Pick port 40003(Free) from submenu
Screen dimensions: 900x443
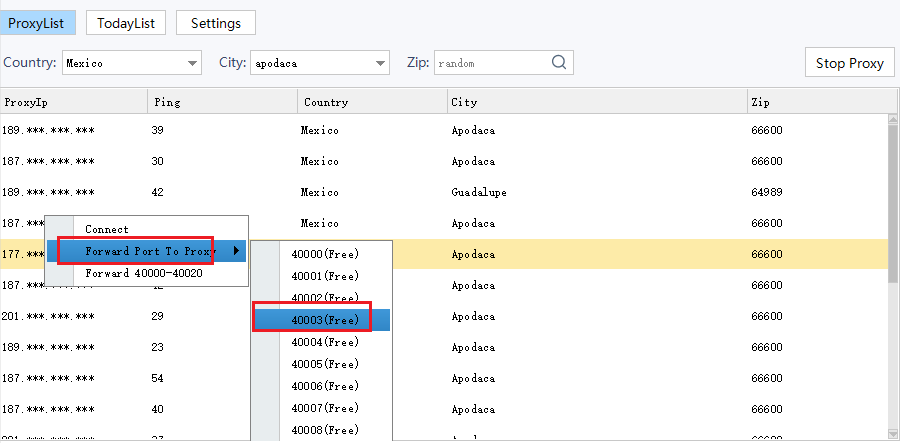tap(324, 320)
